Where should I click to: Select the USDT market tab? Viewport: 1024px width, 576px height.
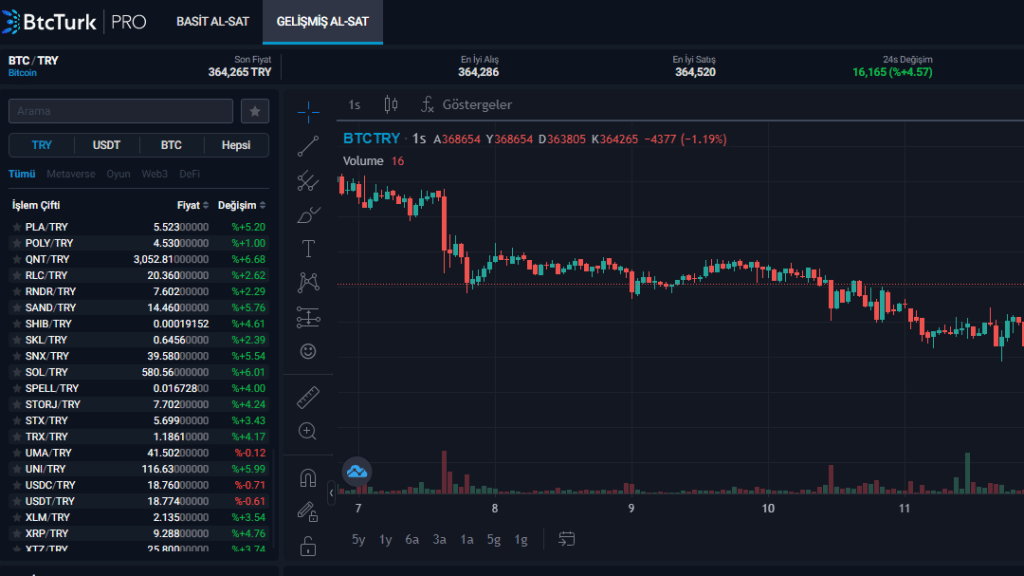(106, 145)
